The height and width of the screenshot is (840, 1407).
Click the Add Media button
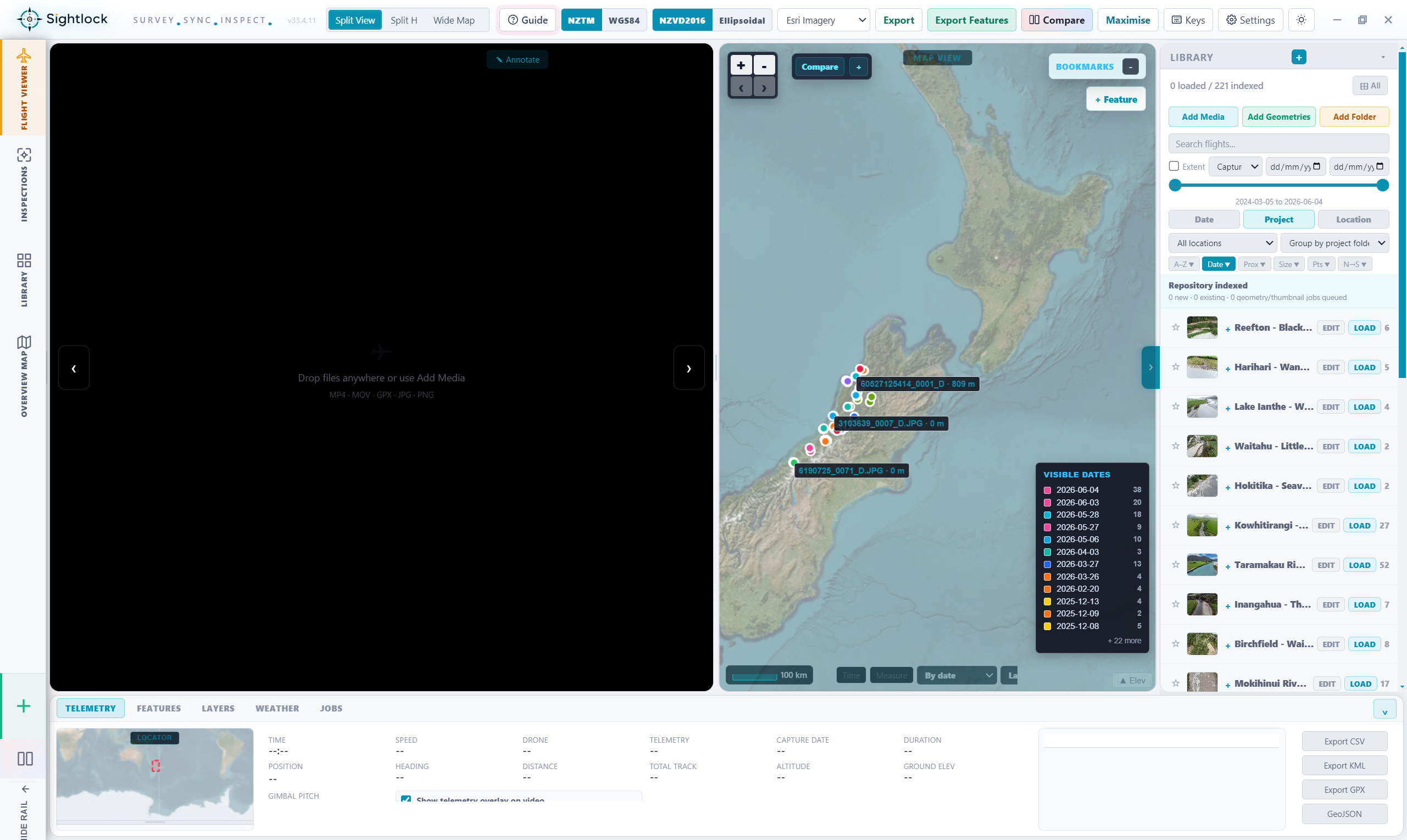[1203, 116]
